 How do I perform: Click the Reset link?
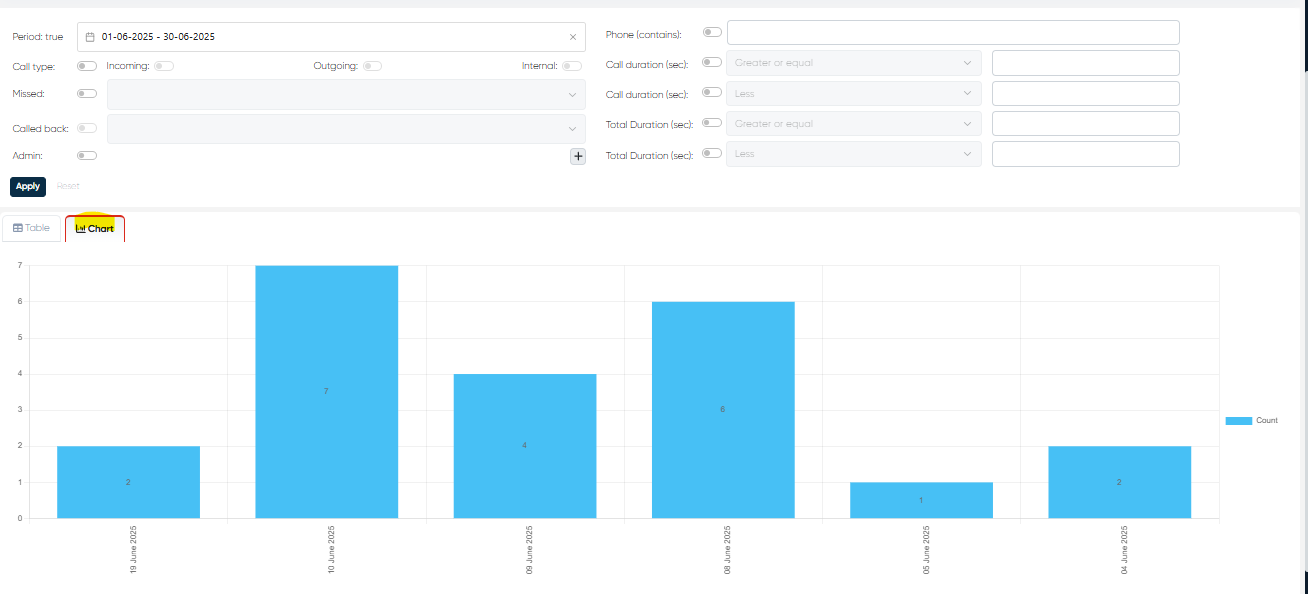[x=68, y=186]
